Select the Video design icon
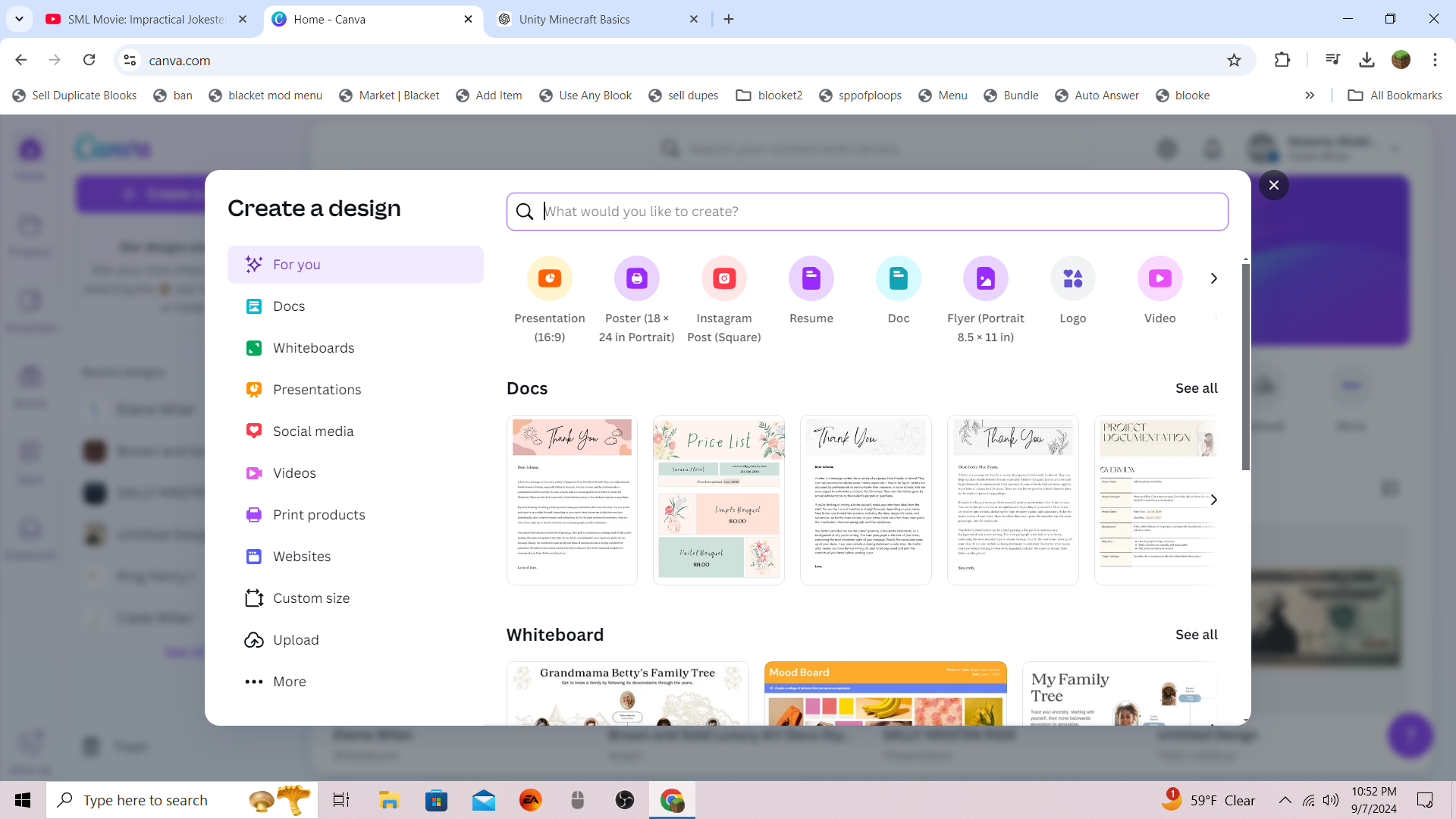Image resolution: width=1456 pixels, height=819 pixels. click(x=1160, y=278)
